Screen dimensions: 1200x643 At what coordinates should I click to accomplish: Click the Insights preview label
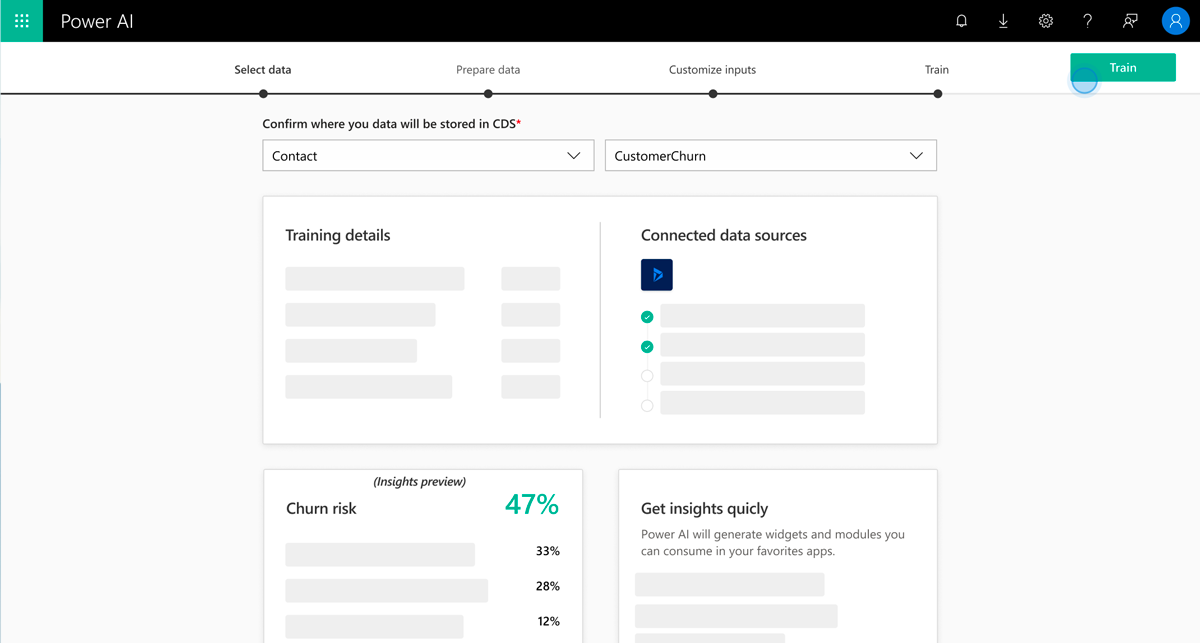[x=420, y=482]
